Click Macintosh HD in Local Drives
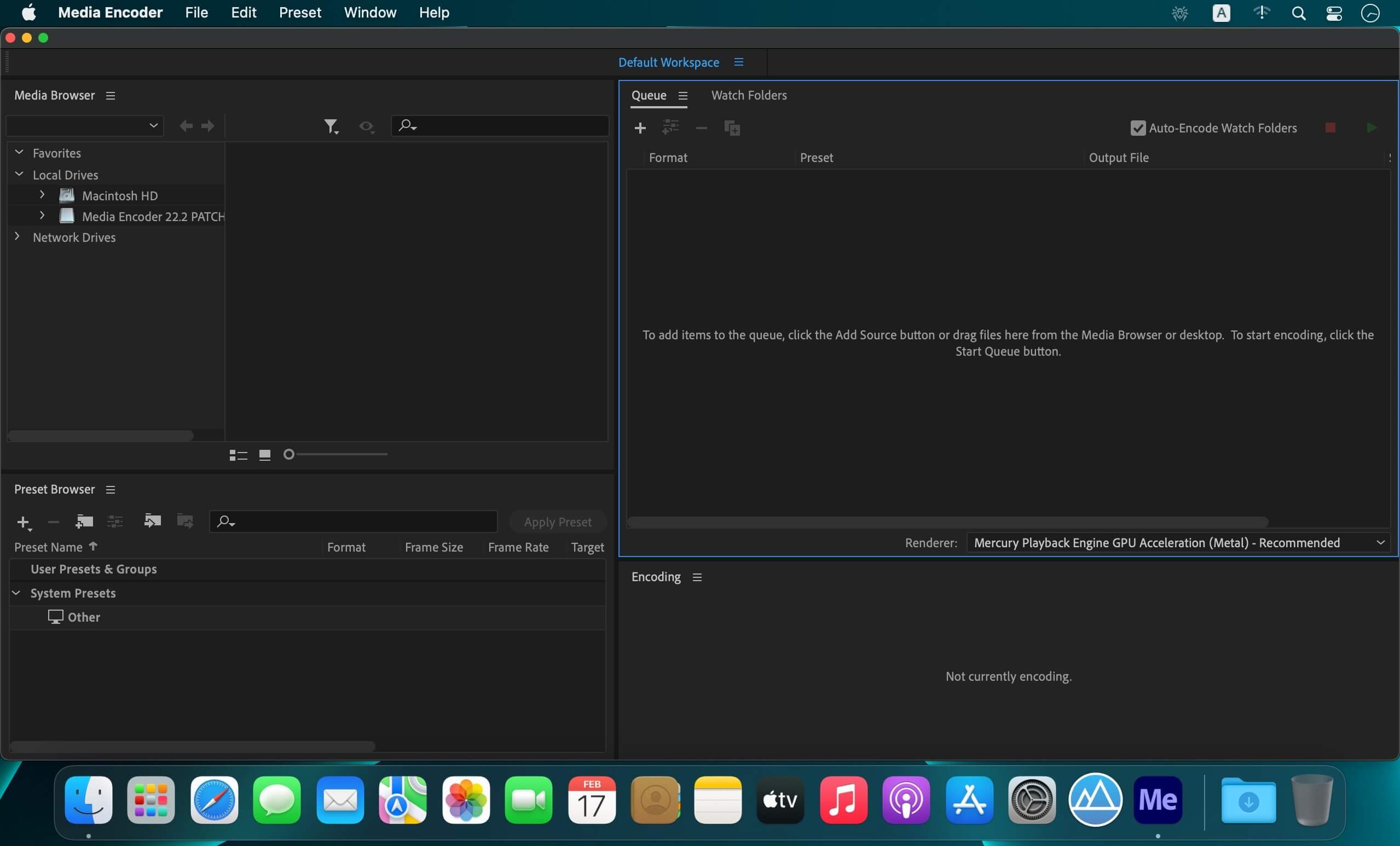Screen dimensions: 1400x846 [119, 195]
